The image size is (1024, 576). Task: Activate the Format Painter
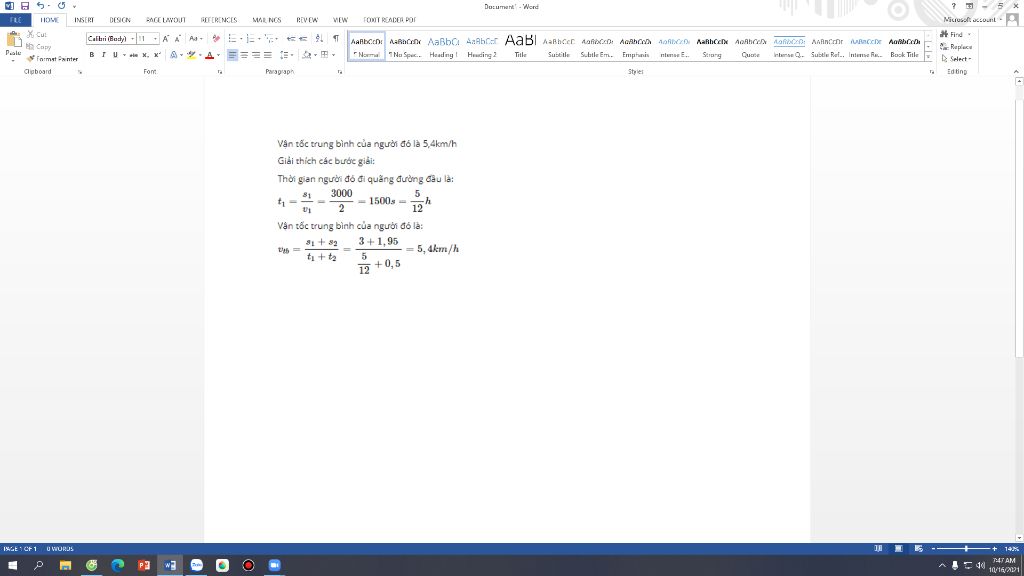52,59
